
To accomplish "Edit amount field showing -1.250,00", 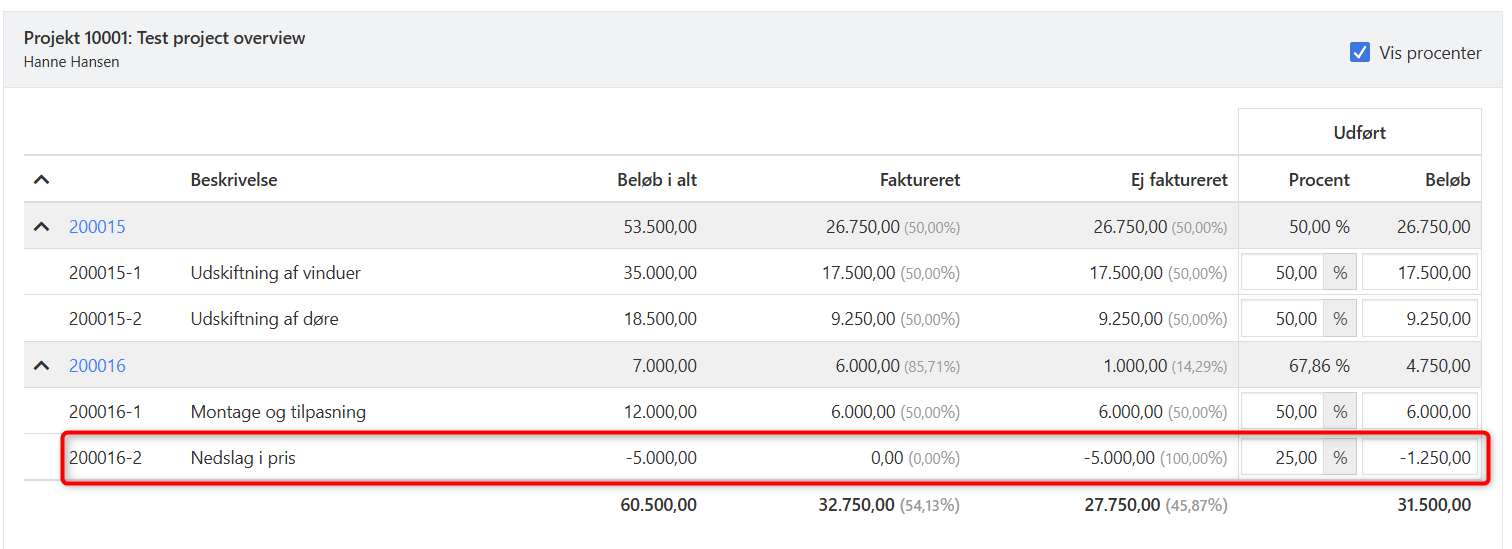I will click(x=1420, y=458).
